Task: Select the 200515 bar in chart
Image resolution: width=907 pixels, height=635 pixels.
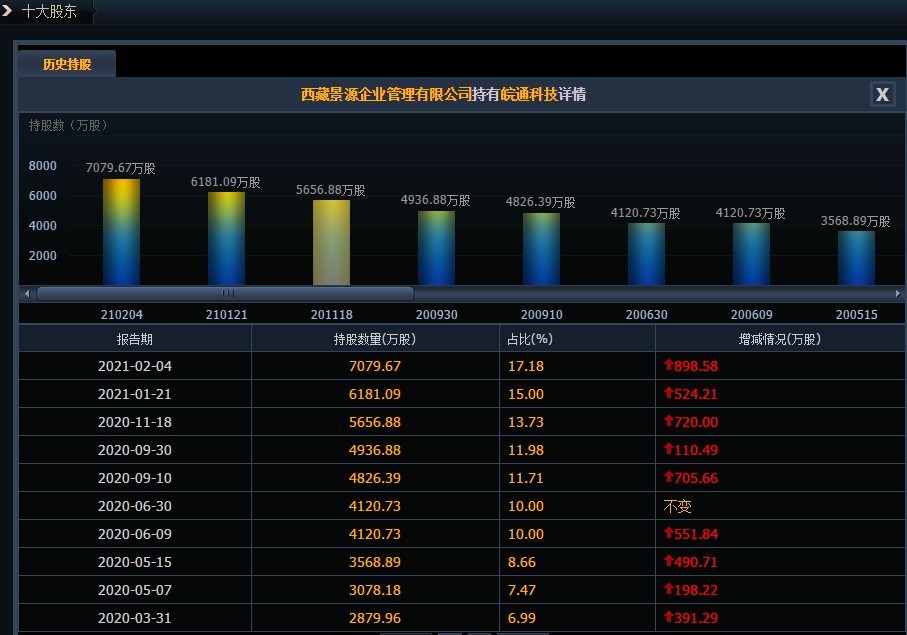Action: [856, 258]
